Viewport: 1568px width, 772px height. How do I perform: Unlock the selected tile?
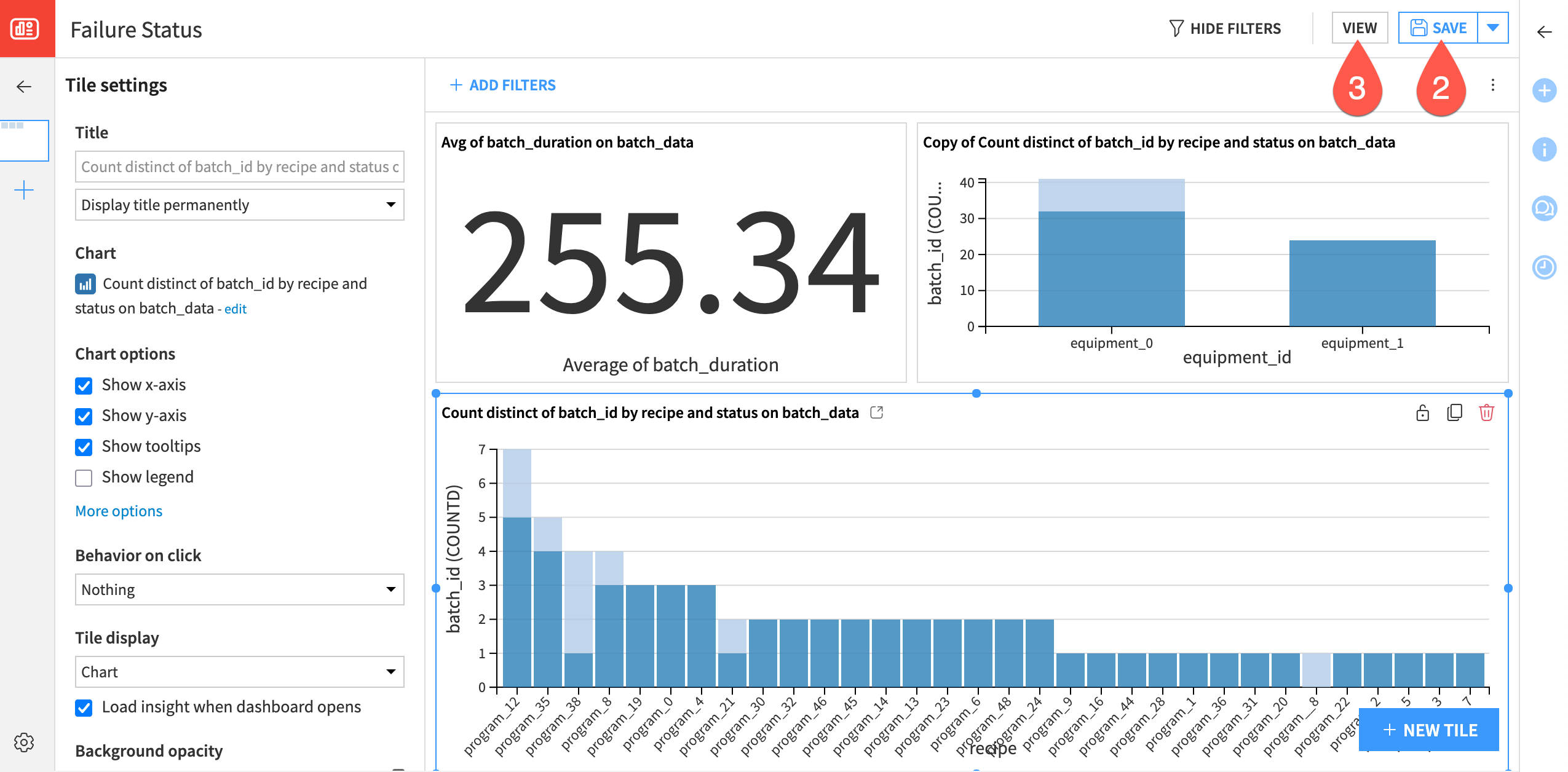click(1423, 412)
